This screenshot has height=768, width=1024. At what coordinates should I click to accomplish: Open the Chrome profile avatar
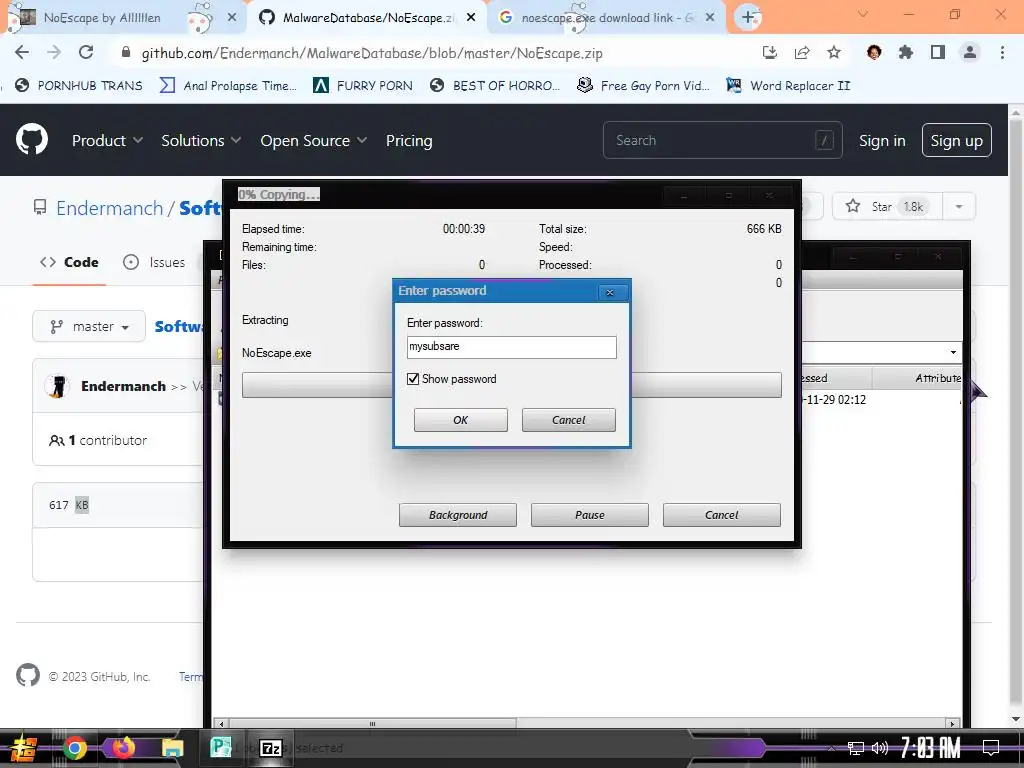point(970,53)
